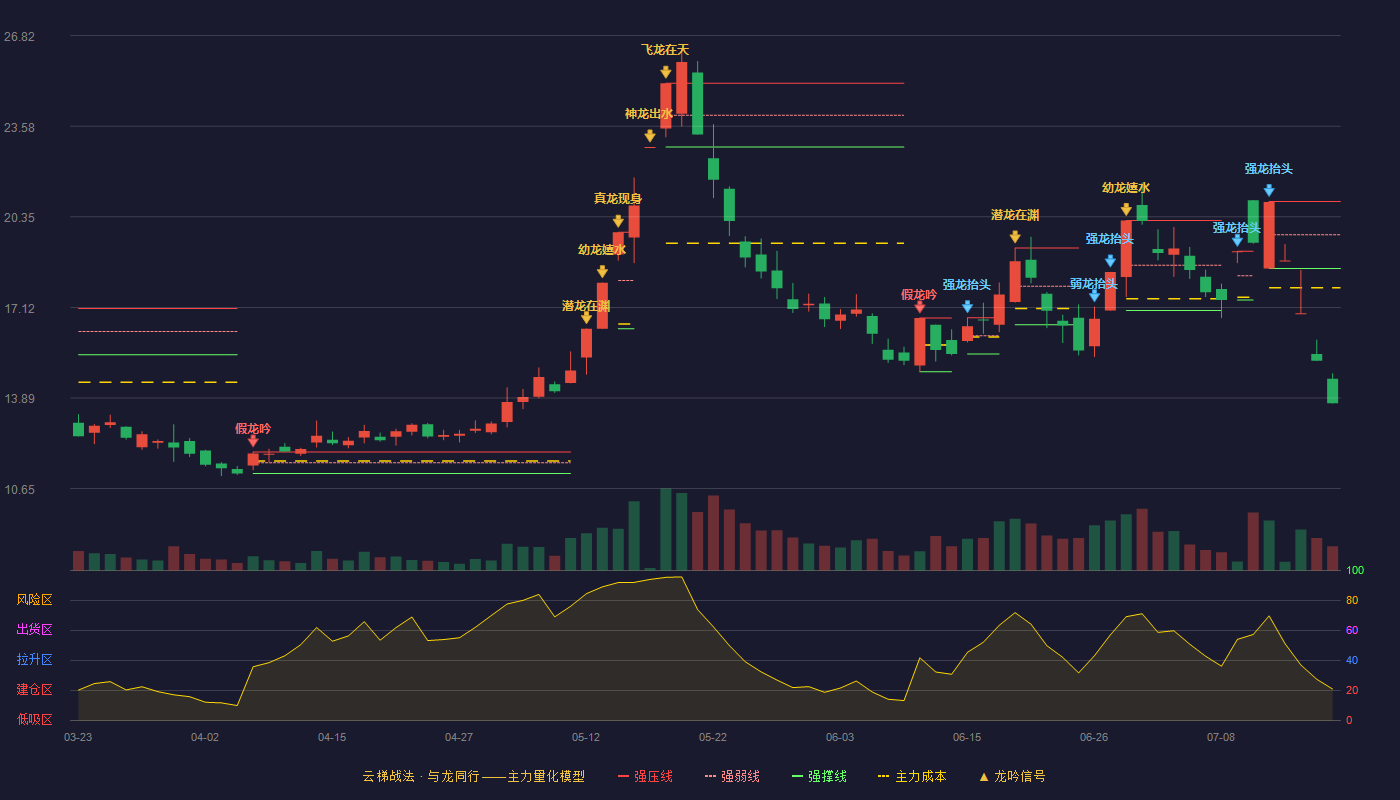Screen dimensions: 1400x800
Task: Click the last green candlestick on the chart
Action: [1332, 391]
